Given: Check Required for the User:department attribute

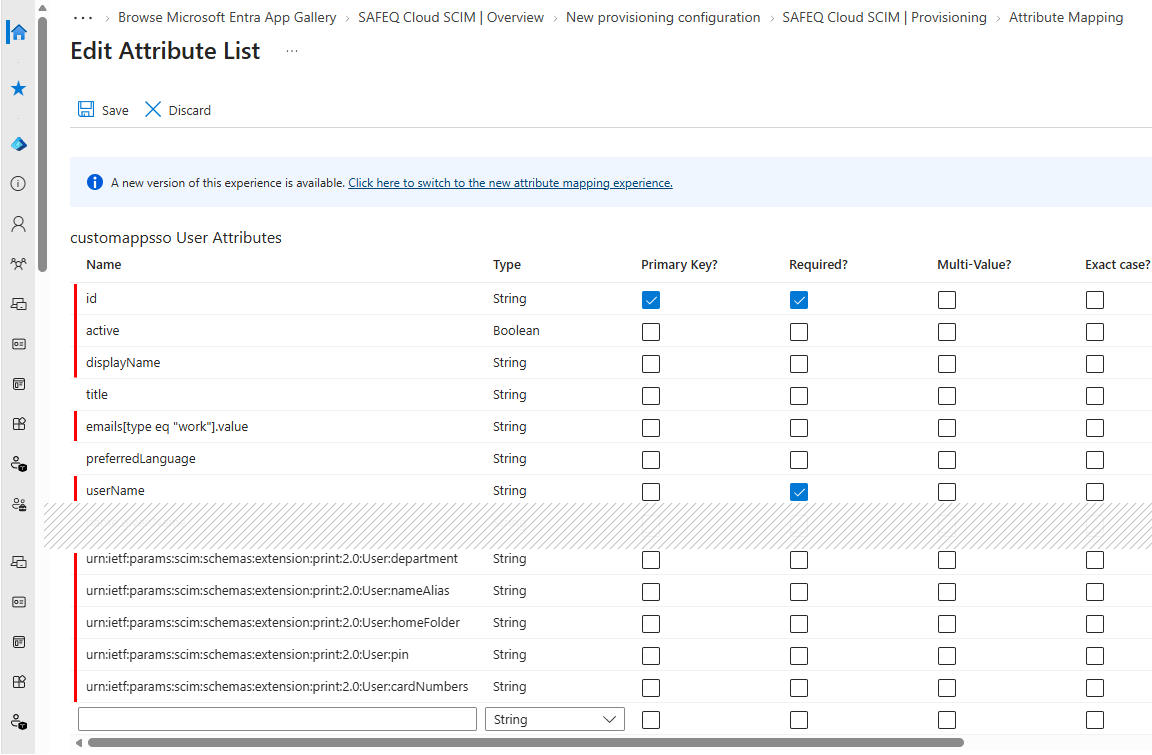Looking at the screenshot, I should coord(799,560).
